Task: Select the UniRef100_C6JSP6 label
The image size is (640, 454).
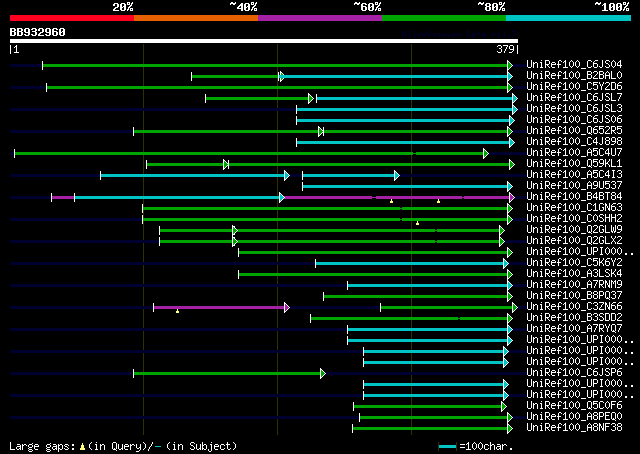Action: (574, 373)
